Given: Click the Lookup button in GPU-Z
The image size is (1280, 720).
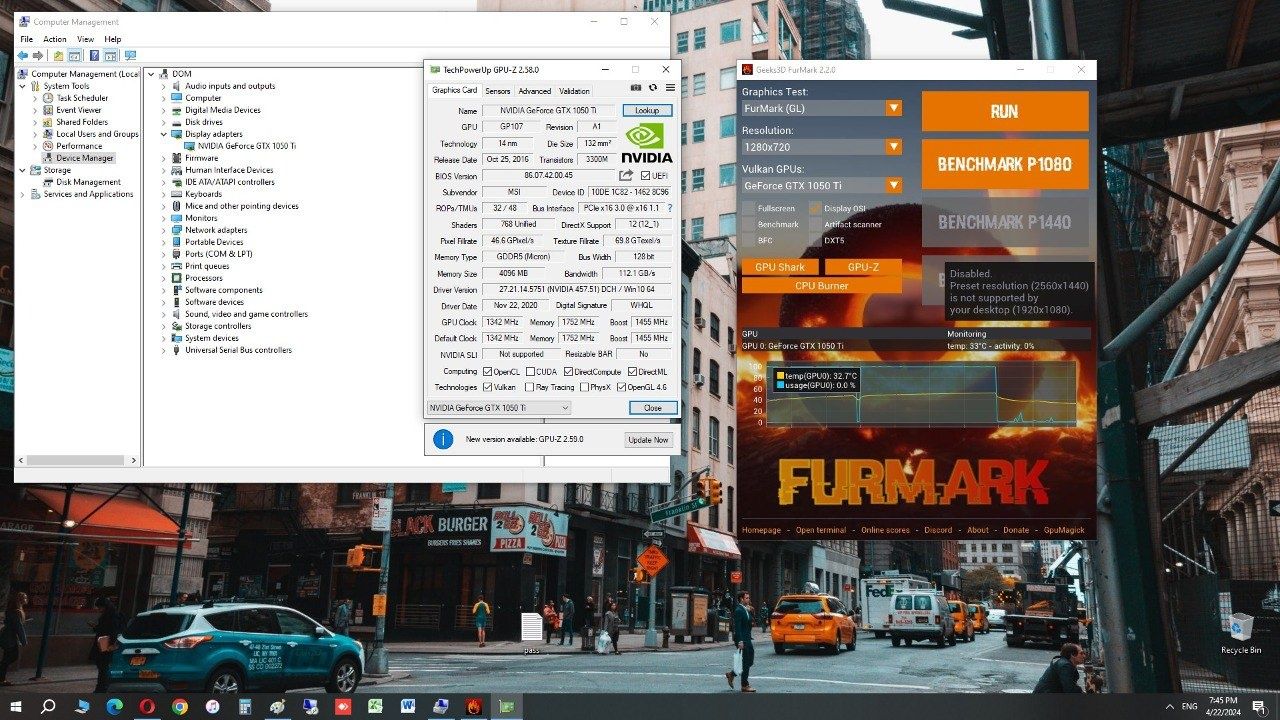Looking at the screenshot, I should [647, 110].
